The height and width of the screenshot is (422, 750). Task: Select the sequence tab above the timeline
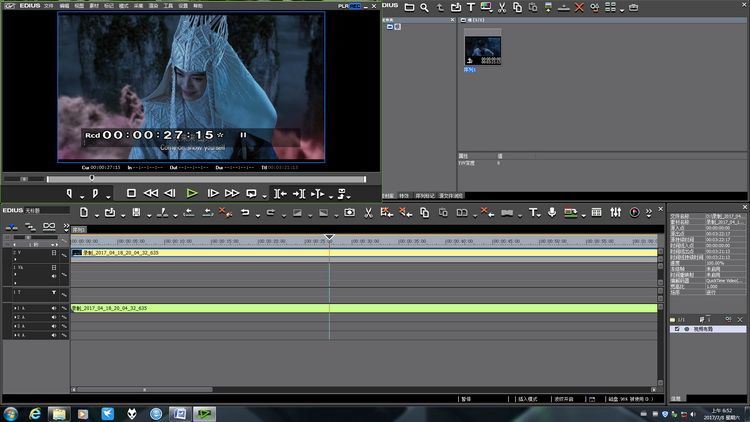[x=79, y=230]
